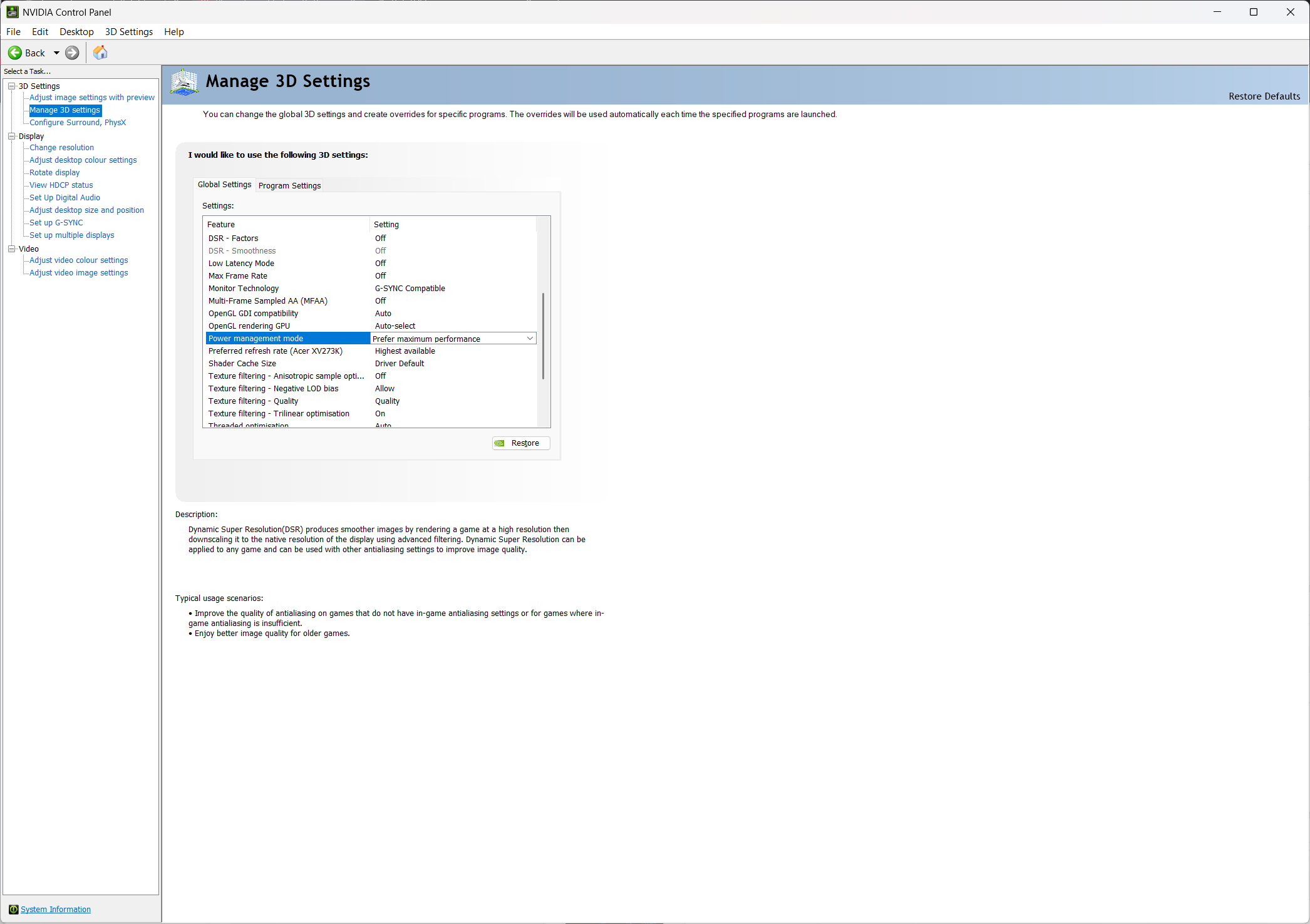Open Configure Surround, PhysX

(x=78, y=123)
